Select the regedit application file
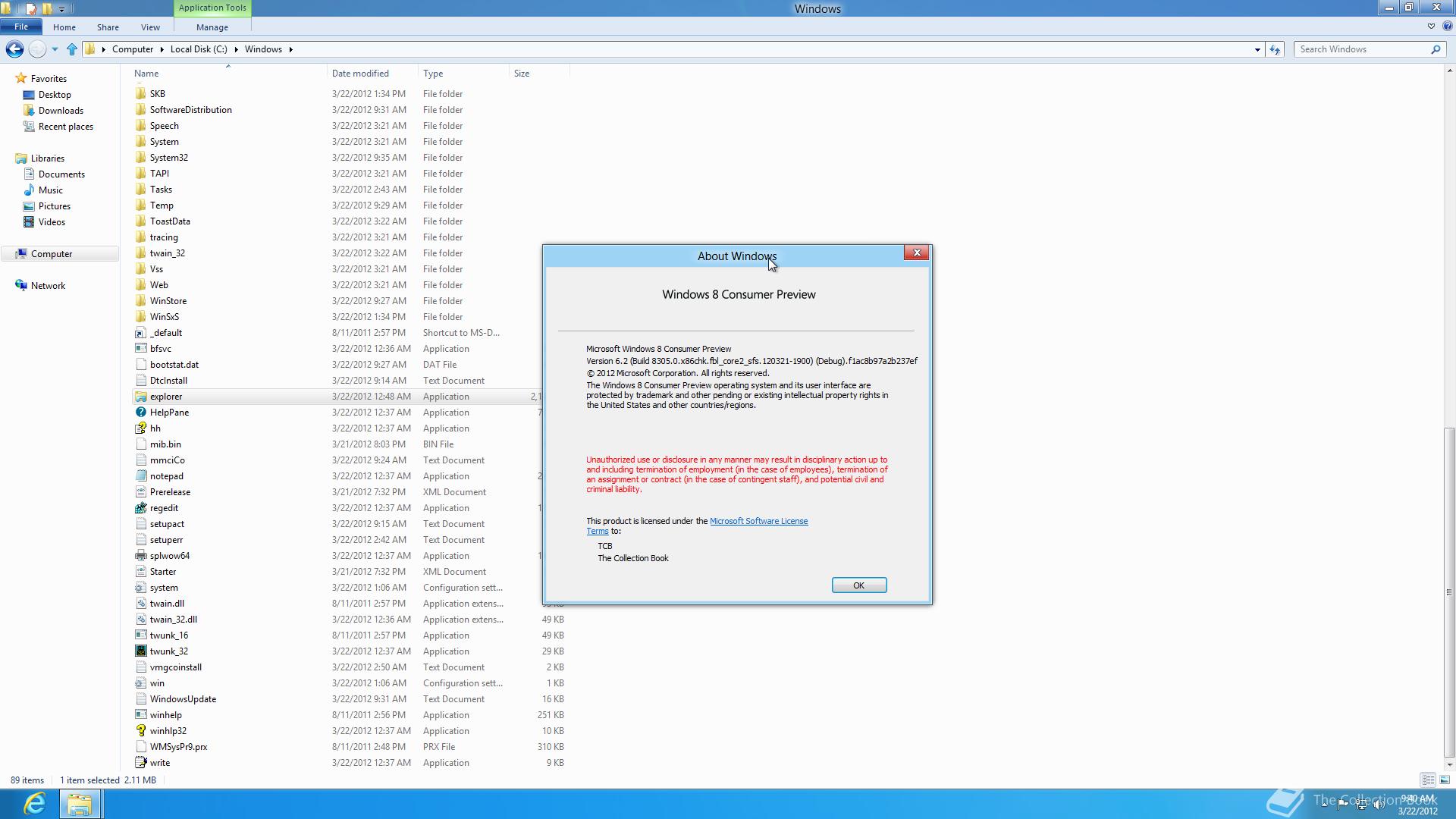The image size is (1456, 819). (x=164, y=508)
